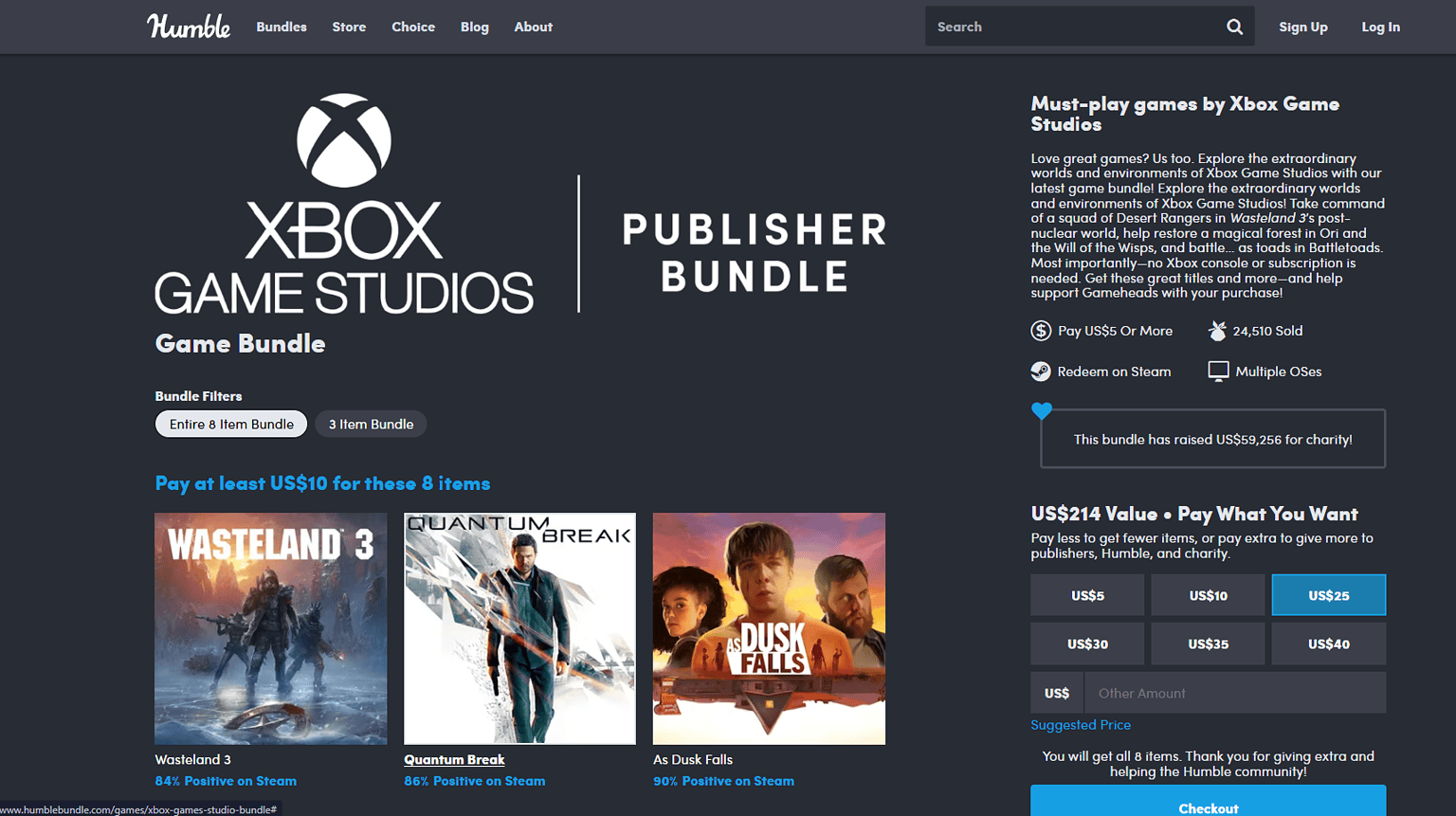1456x816 pixels.
Task: Click the Checkout button
Action: click(1208, 803)
